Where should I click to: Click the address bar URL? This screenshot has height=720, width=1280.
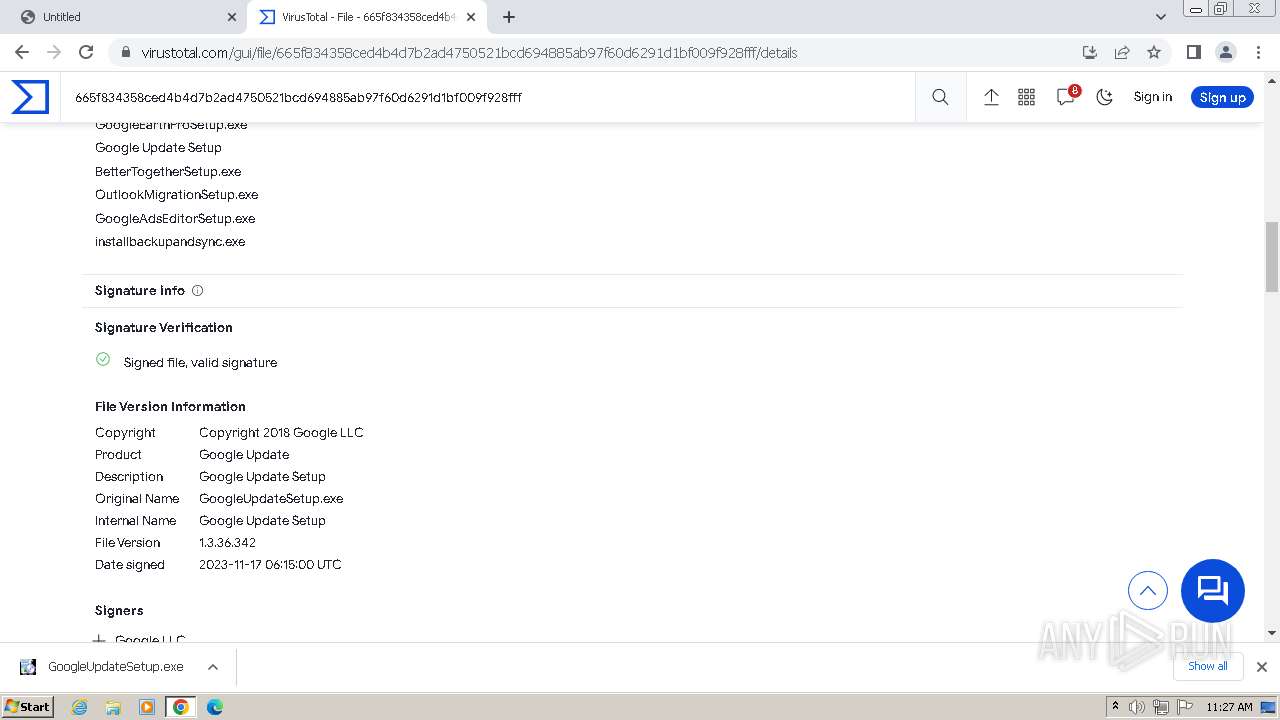click(x=469, y=53)
